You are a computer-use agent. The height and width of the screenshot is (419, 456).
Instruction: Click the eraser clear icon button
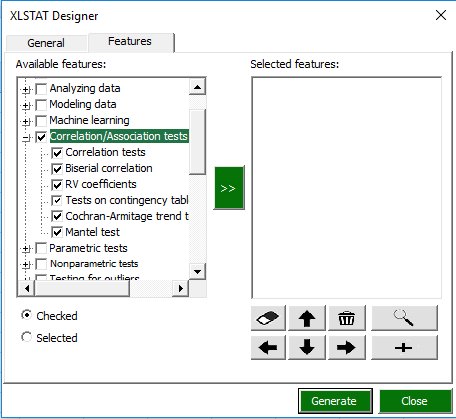pos(268,318)
